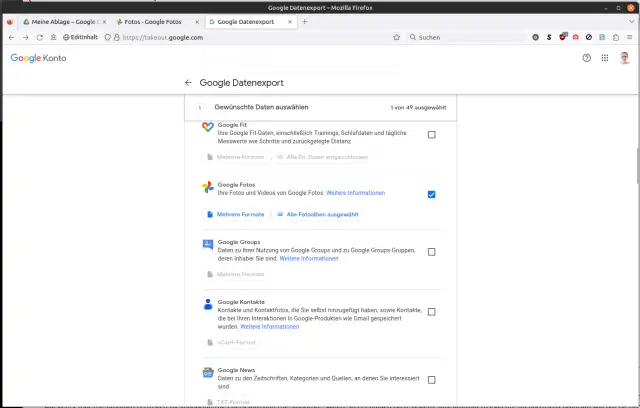Click the '1 von 49 ausgewählt' text
Image resolution: width=640 pixels, height=408 pixels.
[418, 108]
